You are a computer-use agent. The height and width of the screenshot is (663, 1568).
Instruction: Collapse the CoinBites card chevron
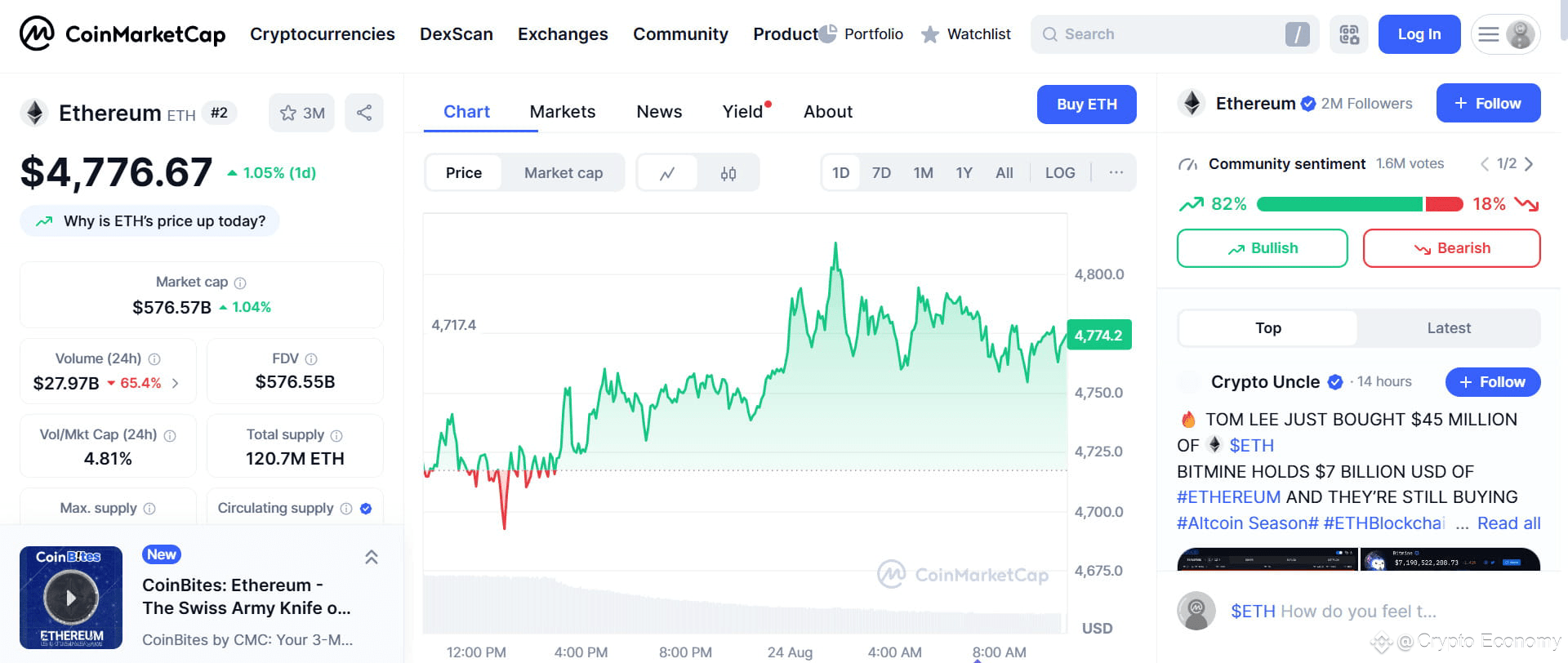tap(371, 557)
